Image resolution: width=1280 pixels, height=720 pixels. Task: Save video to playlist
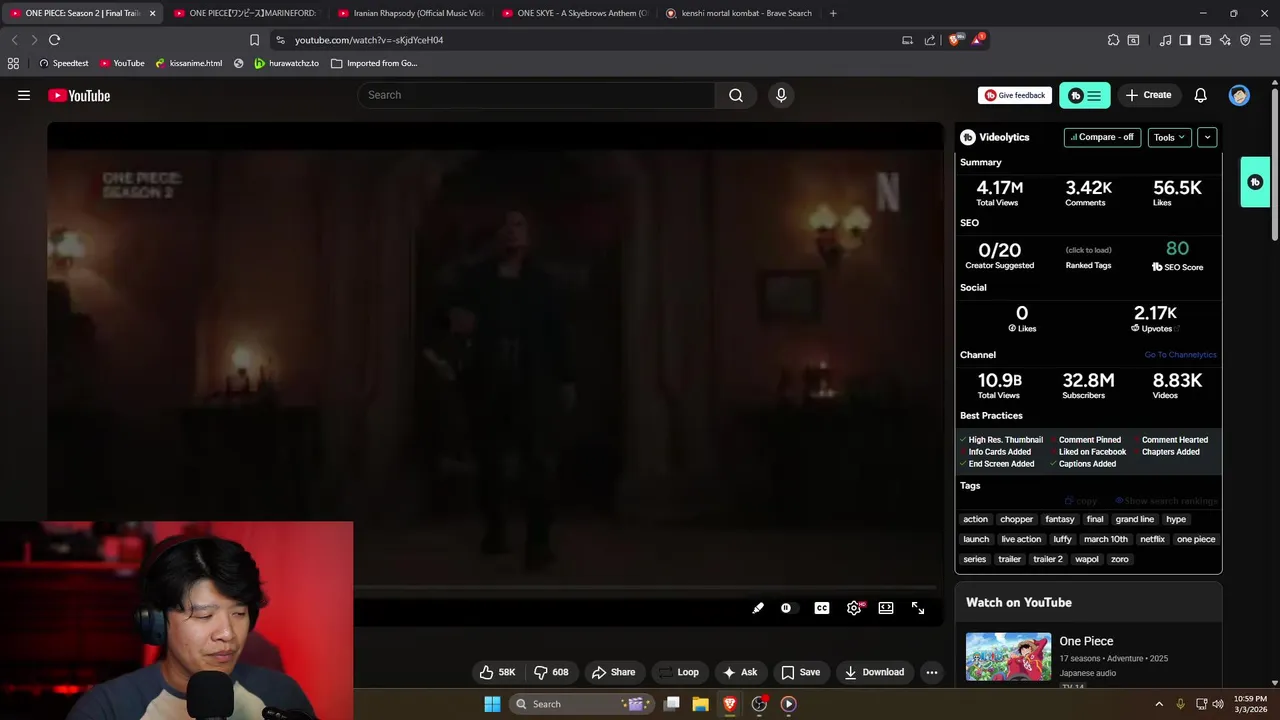[800, 672]
